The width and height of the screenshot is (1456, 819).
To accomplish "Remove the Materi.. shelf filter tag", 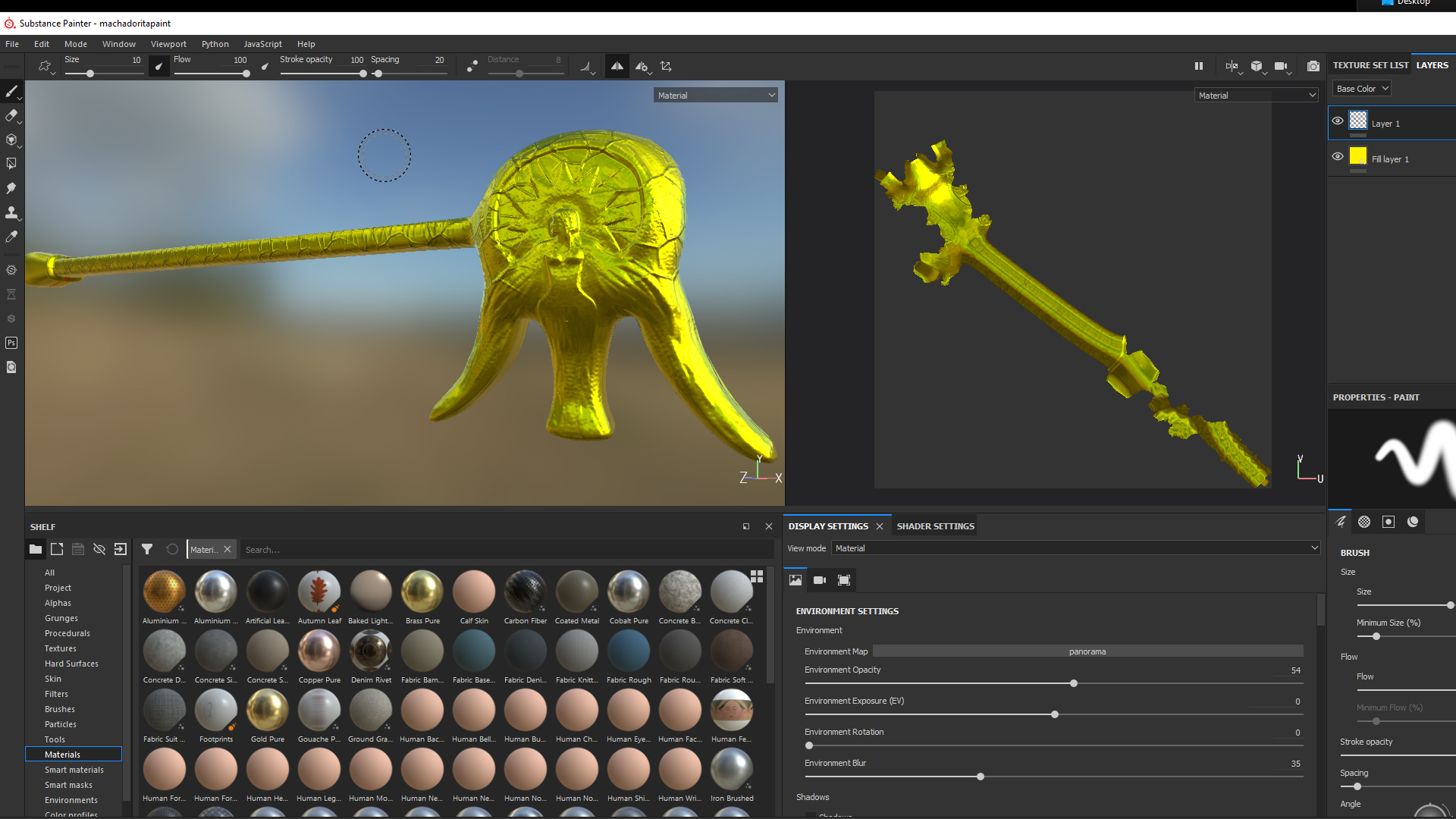I will point(227,550).
